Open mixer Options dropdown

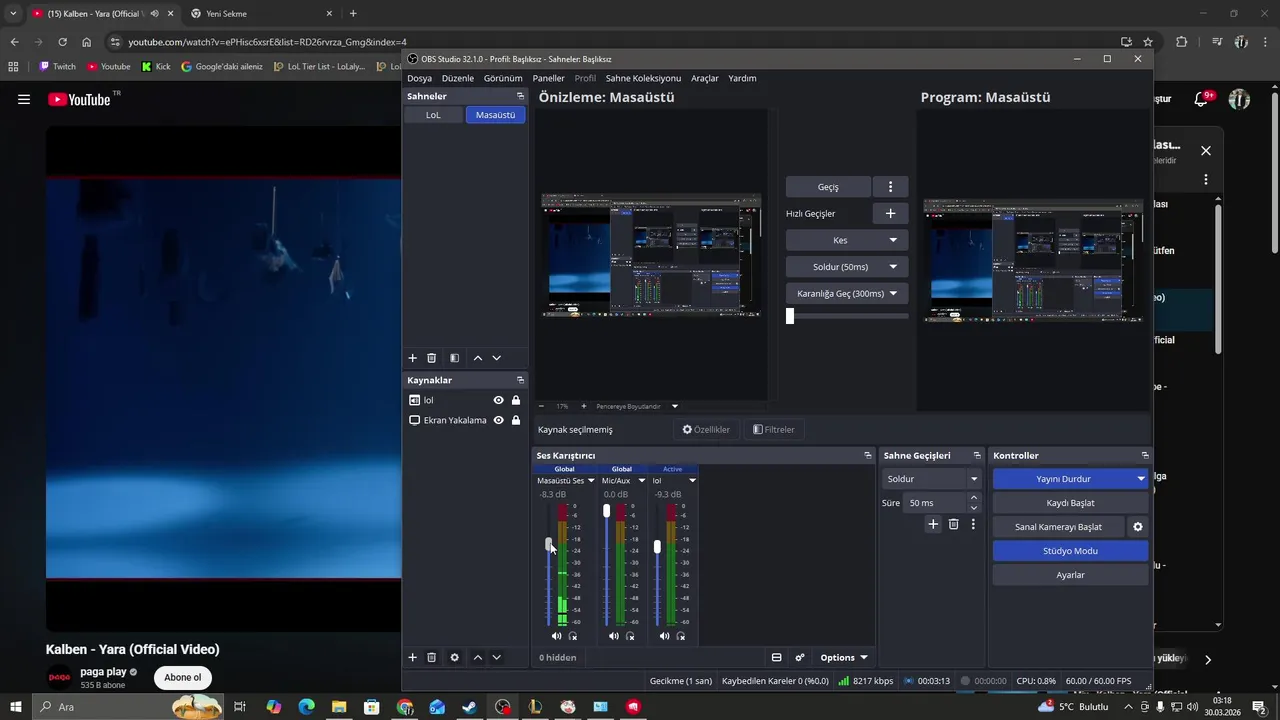click(x=843, y=657)
